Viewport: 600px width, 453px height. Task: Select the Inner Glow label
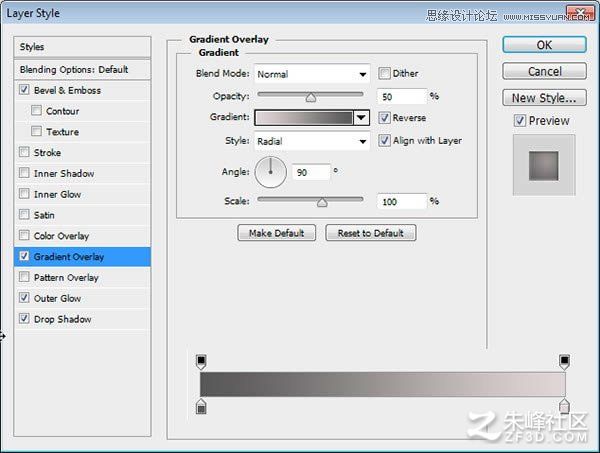pyautogui.click(x=57, y=194)
